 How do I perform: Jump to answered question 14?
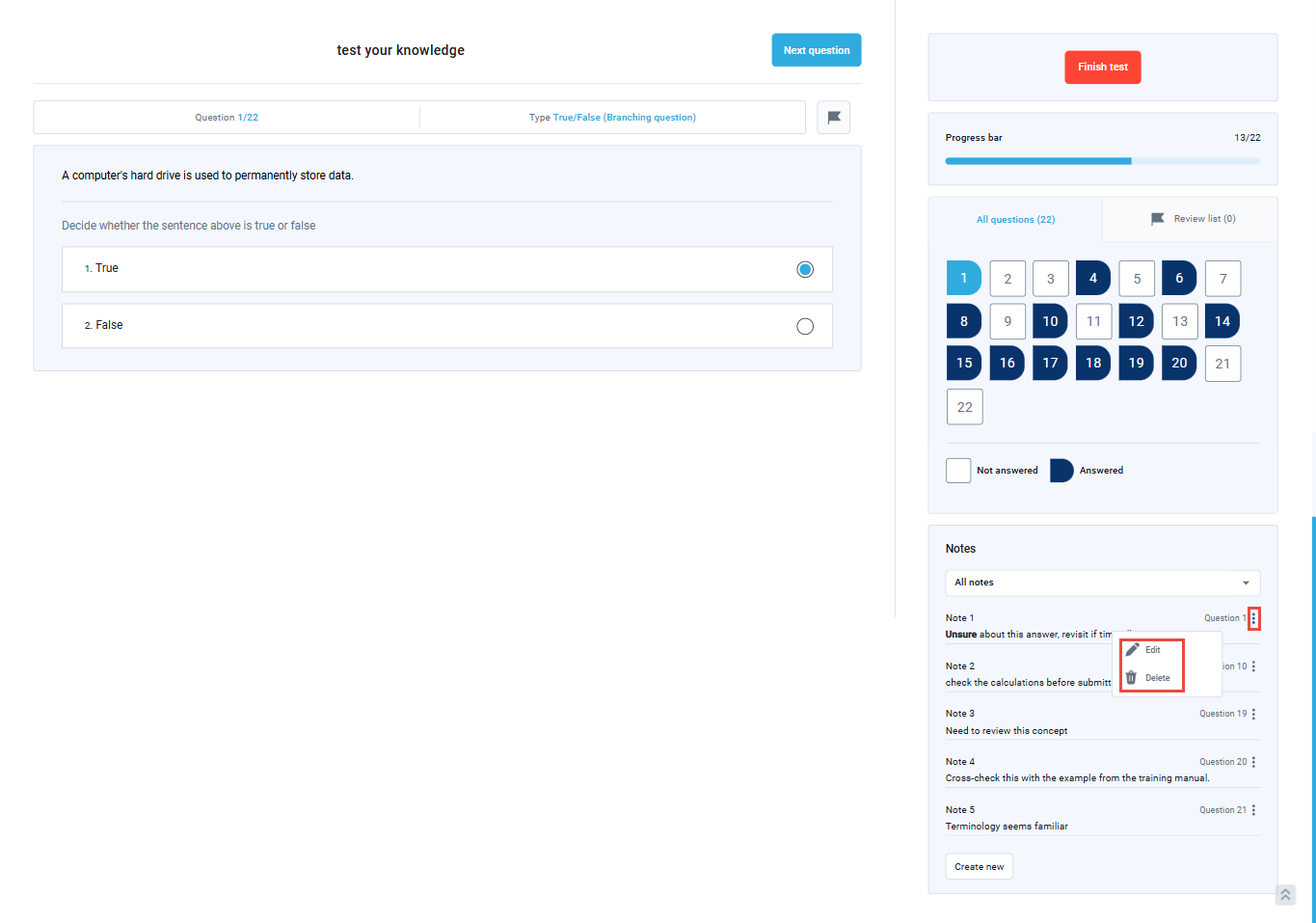coord(1222,321)
